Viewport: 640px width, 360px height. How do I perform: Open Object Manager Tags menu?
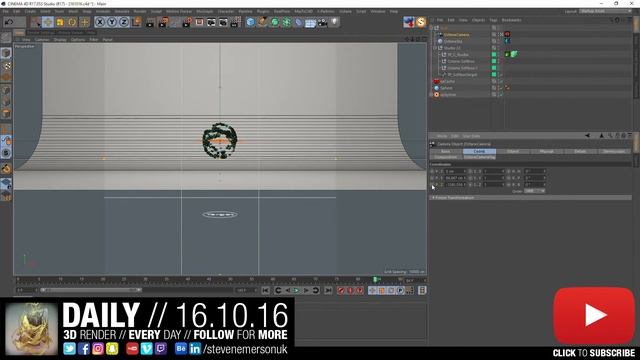[493, 20]
